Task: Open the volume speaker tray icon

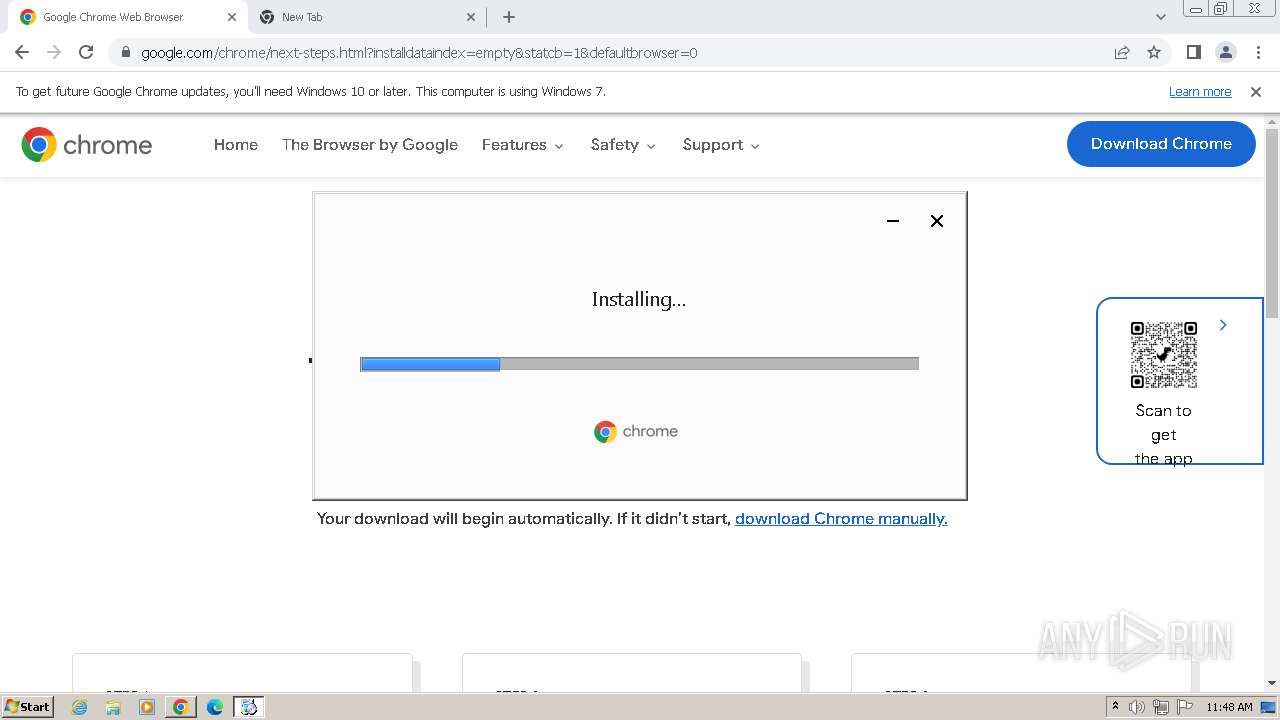Action: click(x=1137, y=707)
